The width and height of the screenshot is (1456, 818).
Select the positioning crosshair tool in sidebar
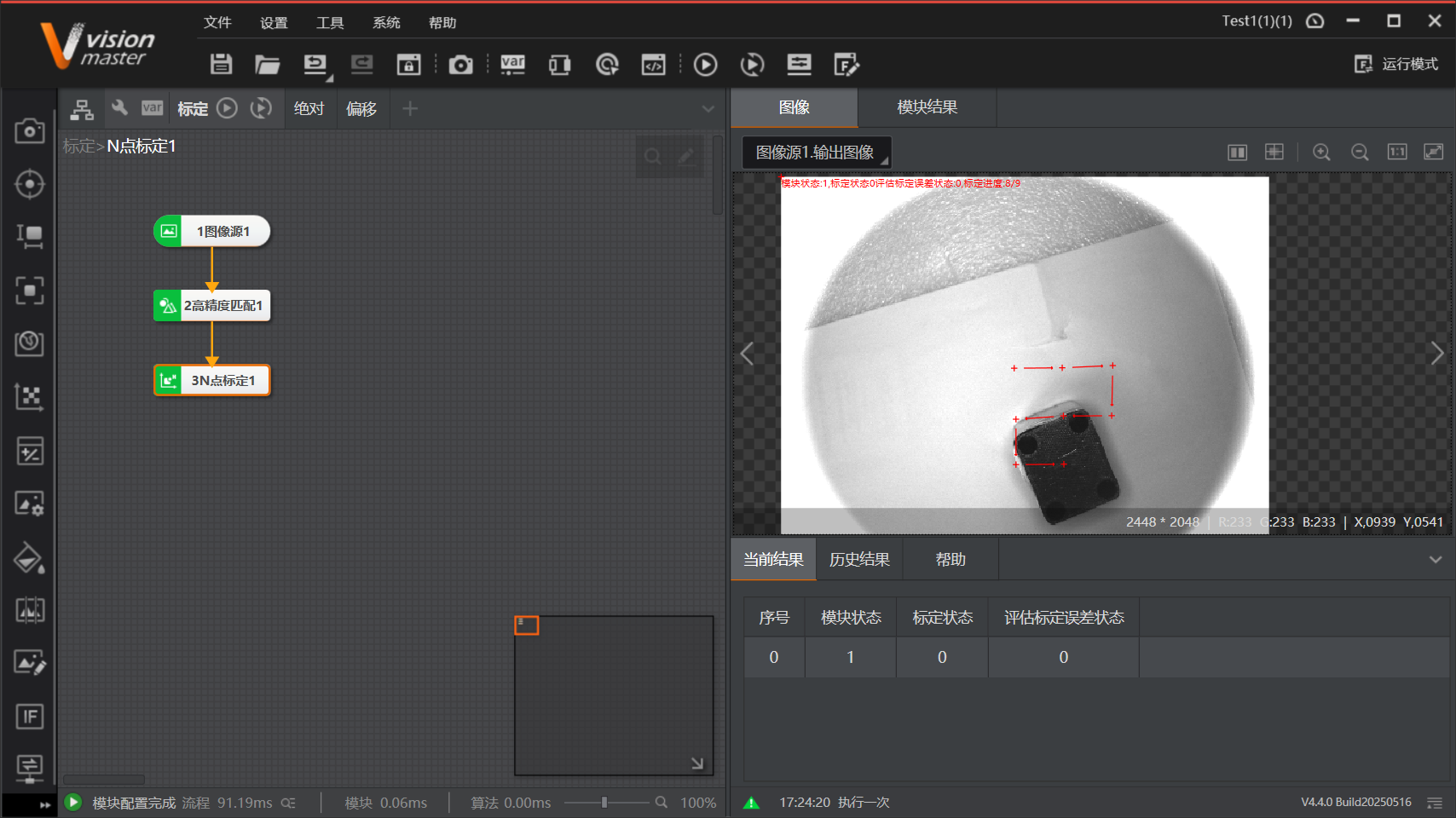click(x=30, y=184)
